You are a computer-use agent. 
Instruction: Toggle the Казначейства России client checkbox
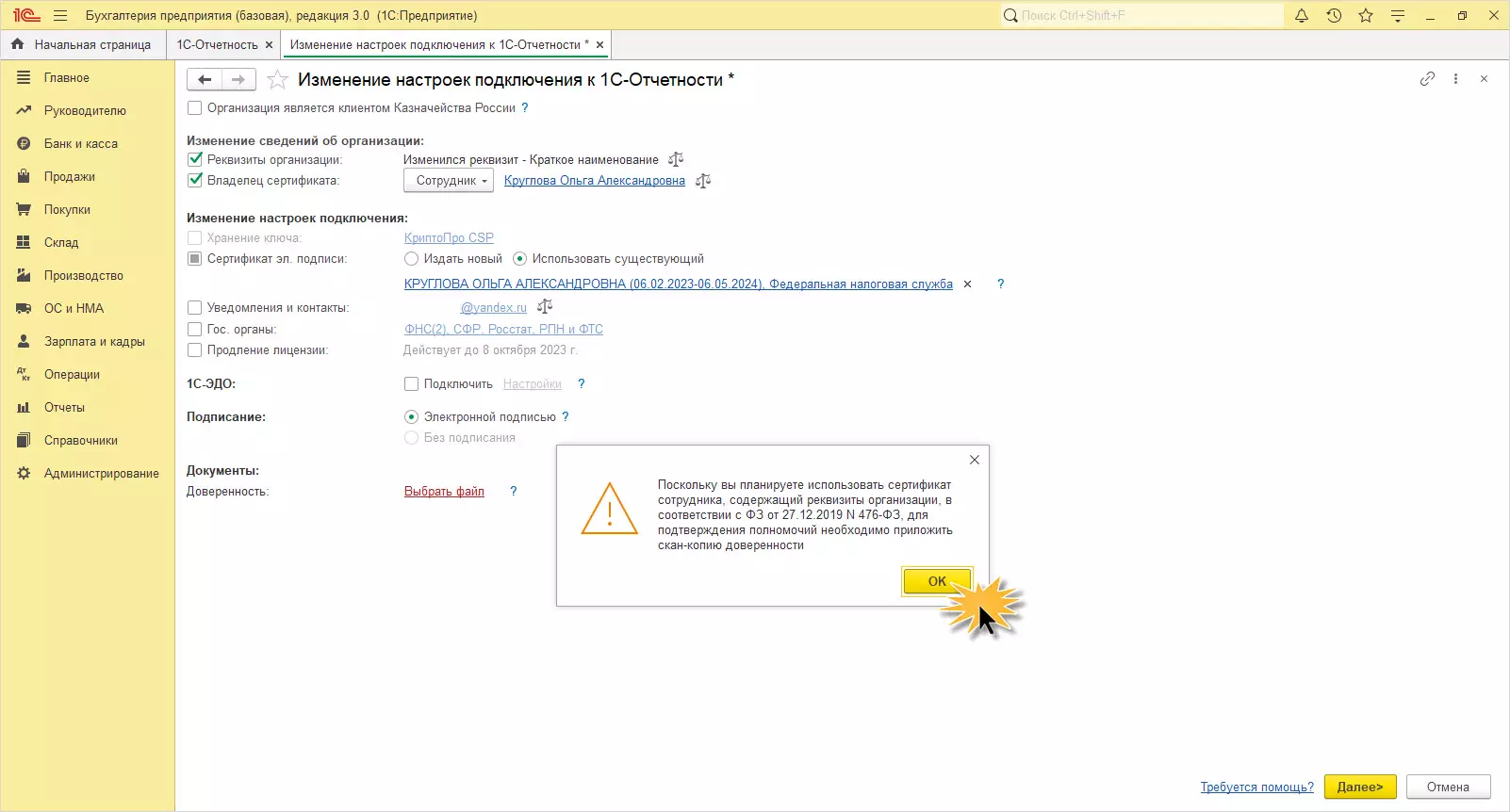click(195, 108)
